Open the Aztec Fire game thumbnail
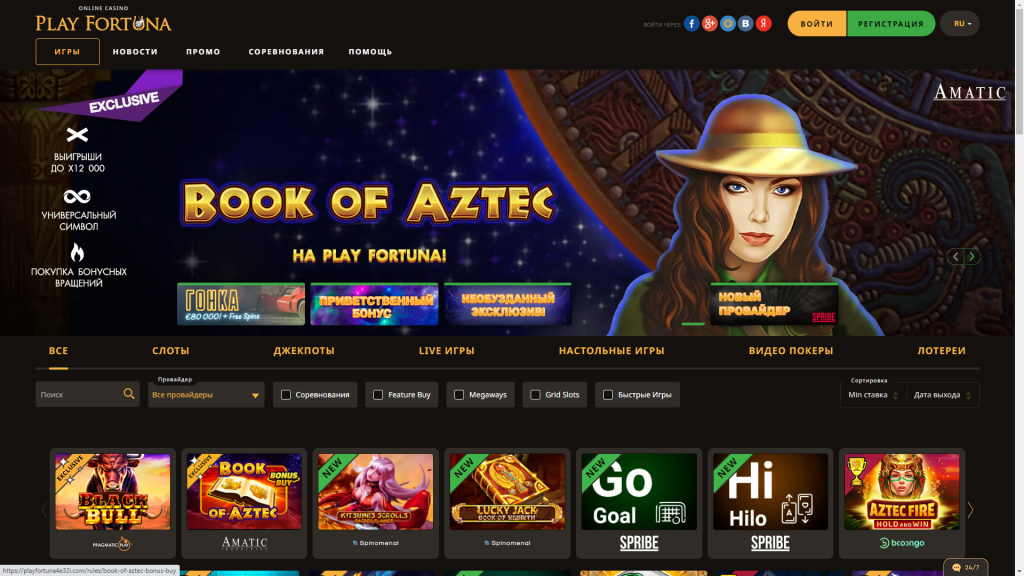Viewport: 1024px width, 576px height. point(901,492)
